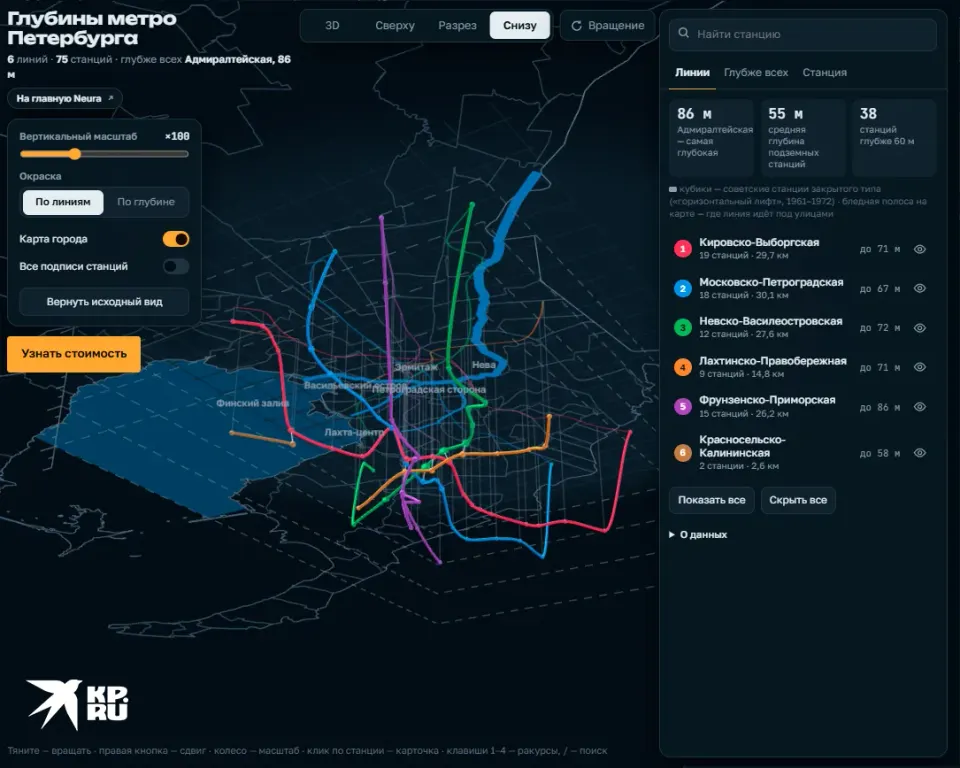Click the Скрыть все button
The width and height of the screenshot is (960, 768).
click(x=798, y=500)
